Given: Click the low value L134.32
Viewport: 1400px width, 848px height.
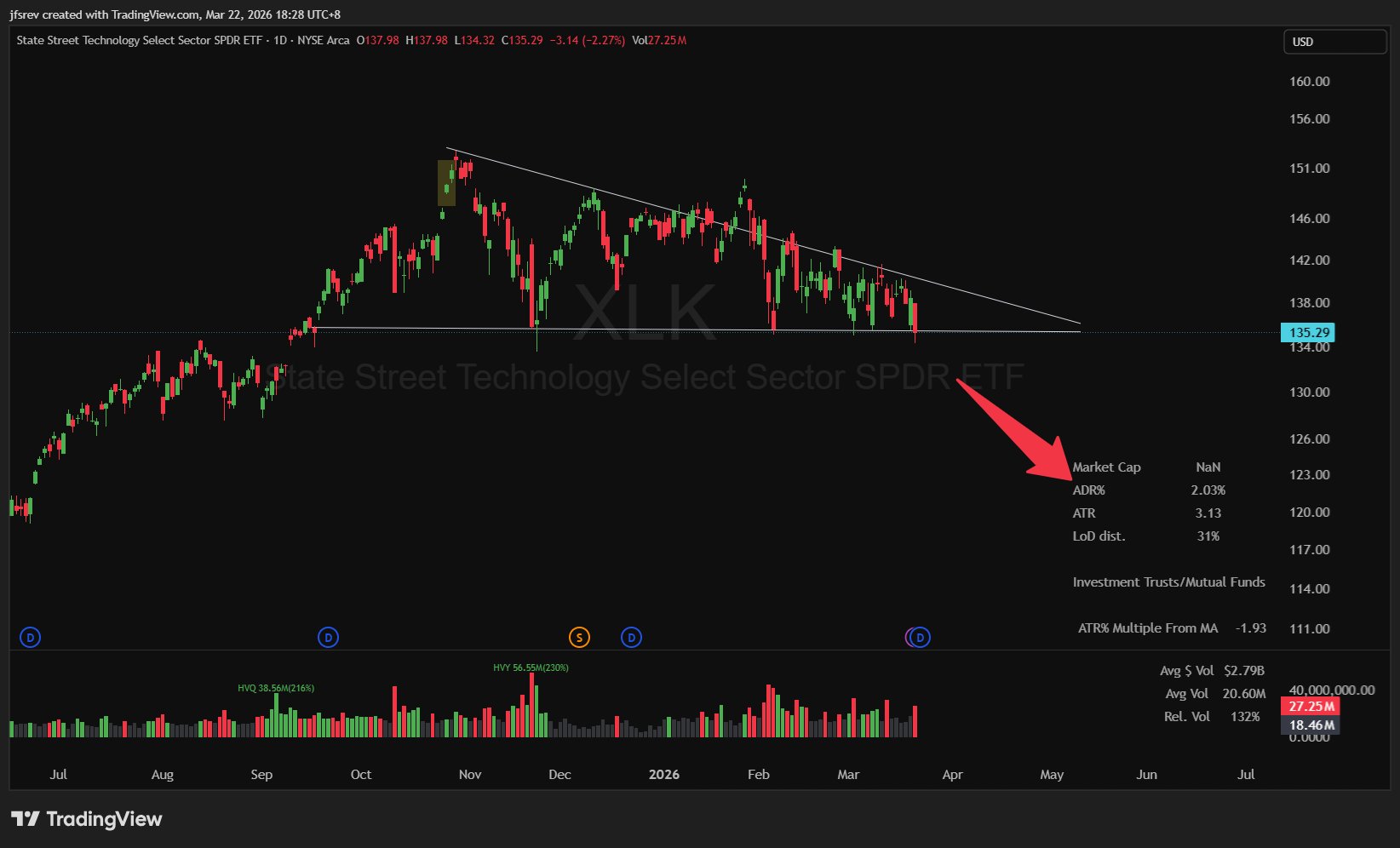Looking at the screenshot, I should tap(474, 40).
